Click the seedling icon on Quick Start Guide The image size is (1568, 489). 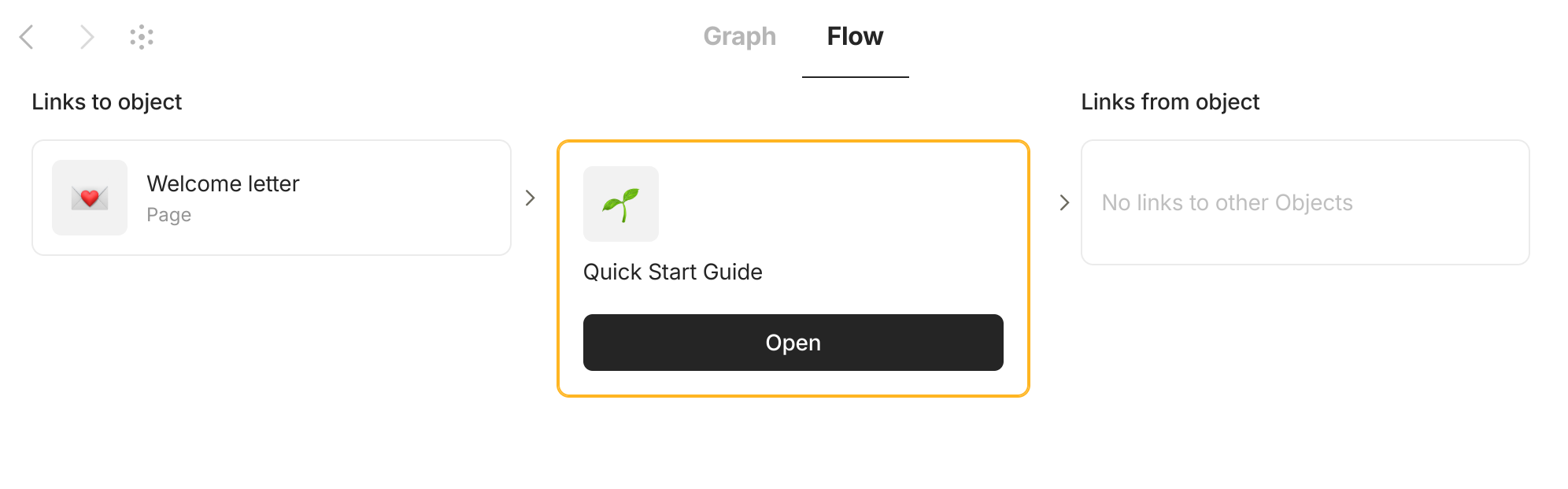point(620,204)
